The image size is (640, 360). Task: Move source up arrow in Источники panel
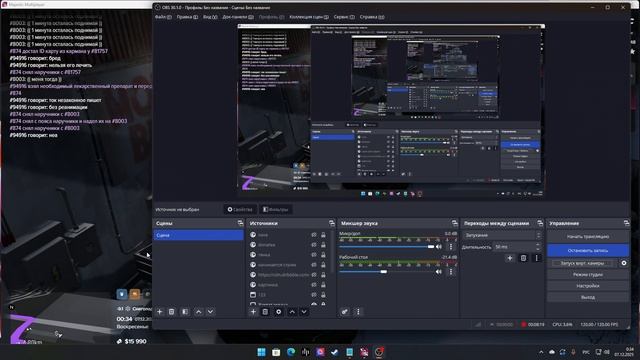pyautogui.click(x=292, y=312)
